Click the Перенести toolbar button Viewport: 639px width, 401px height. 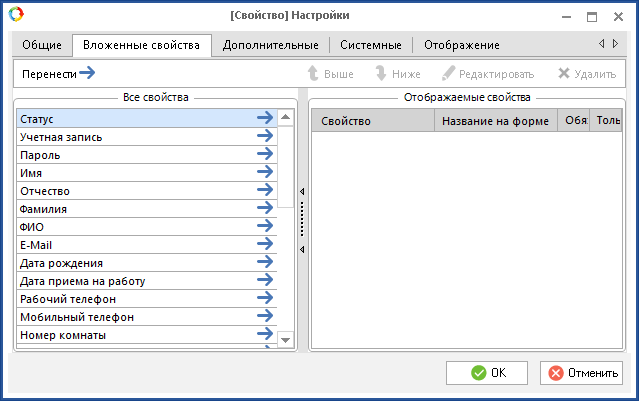(x=58, y=74)
